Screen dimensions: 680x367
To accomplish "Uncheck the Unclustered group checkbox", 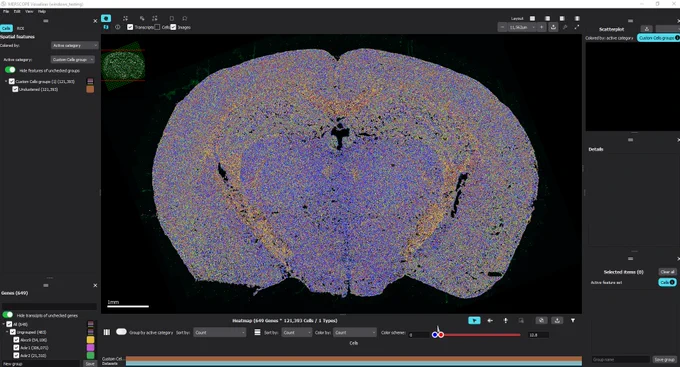I will 15,89.
